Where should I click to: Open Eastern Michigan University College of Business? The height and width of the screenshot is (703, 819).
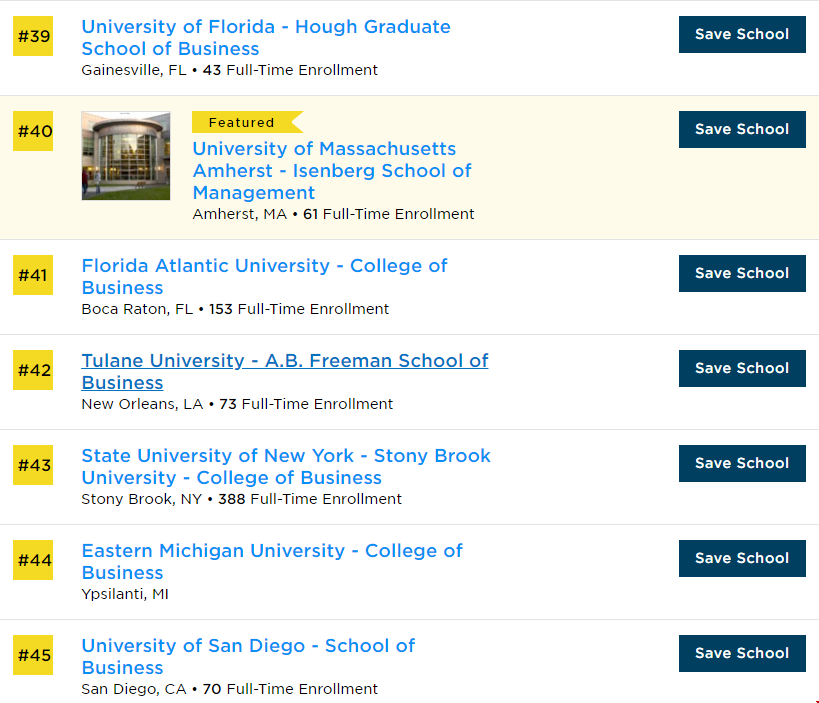tap(272, 562)
